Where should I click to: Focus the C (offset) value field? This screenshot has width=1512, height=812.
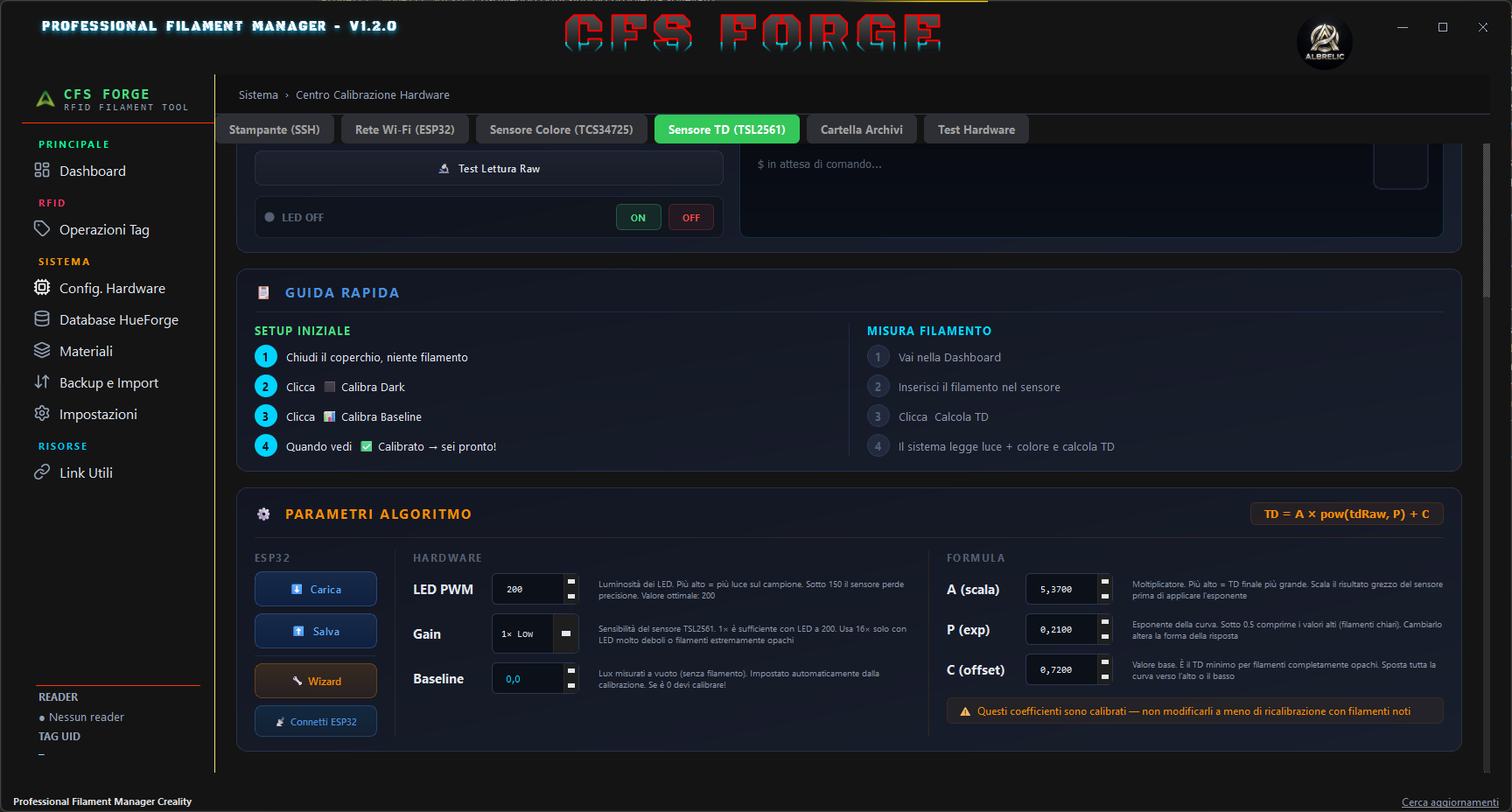click(1062, 669)
